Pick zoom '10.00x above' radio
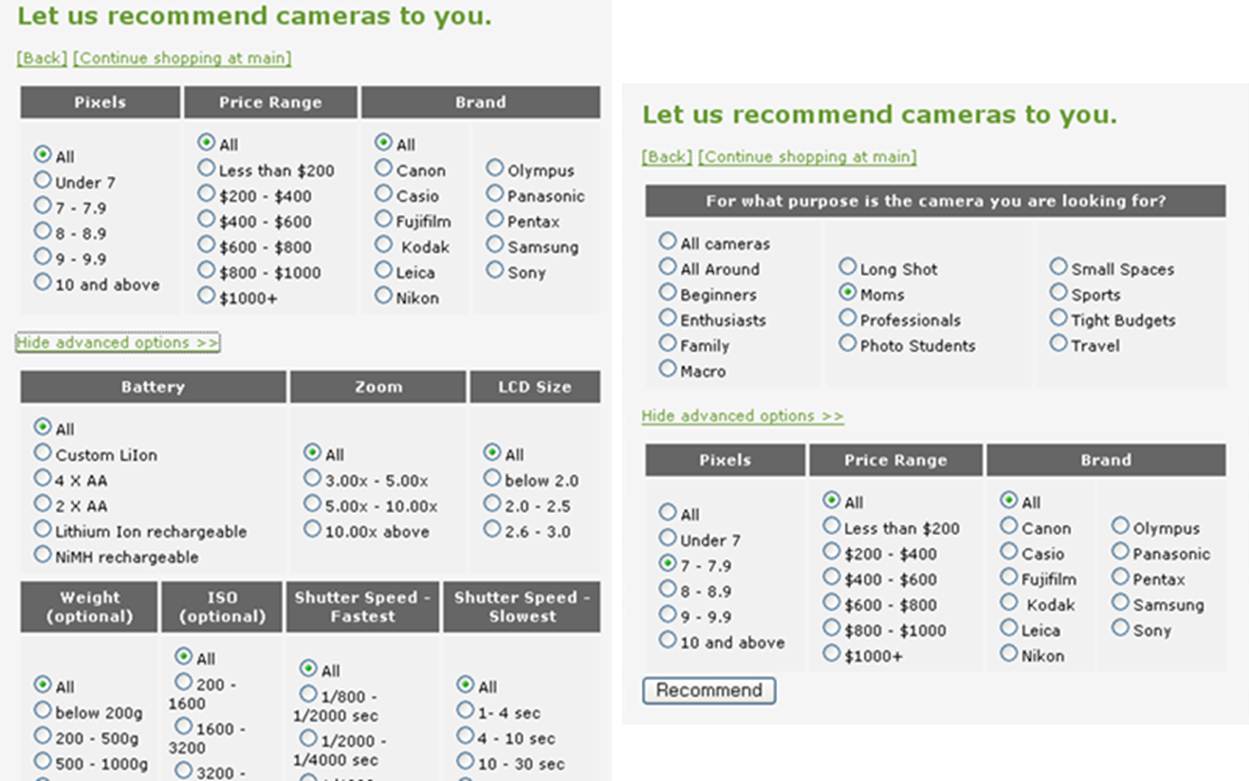This screenshot has width=1249, height=781. [312, 529]
